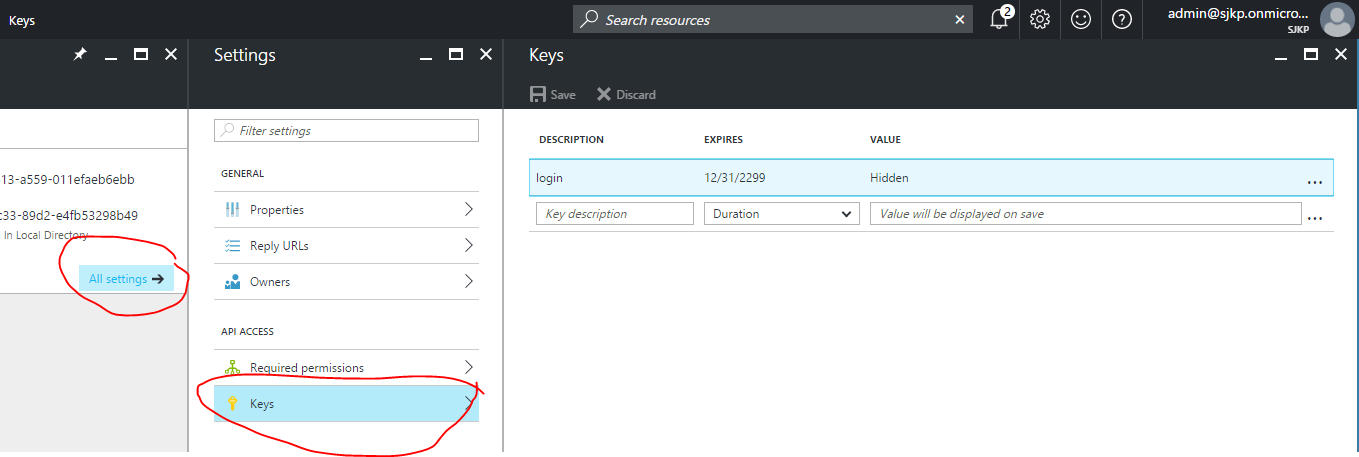Click the API ACCESS section heading
This screenshot has height=457, width=1359.
(247, 332)
